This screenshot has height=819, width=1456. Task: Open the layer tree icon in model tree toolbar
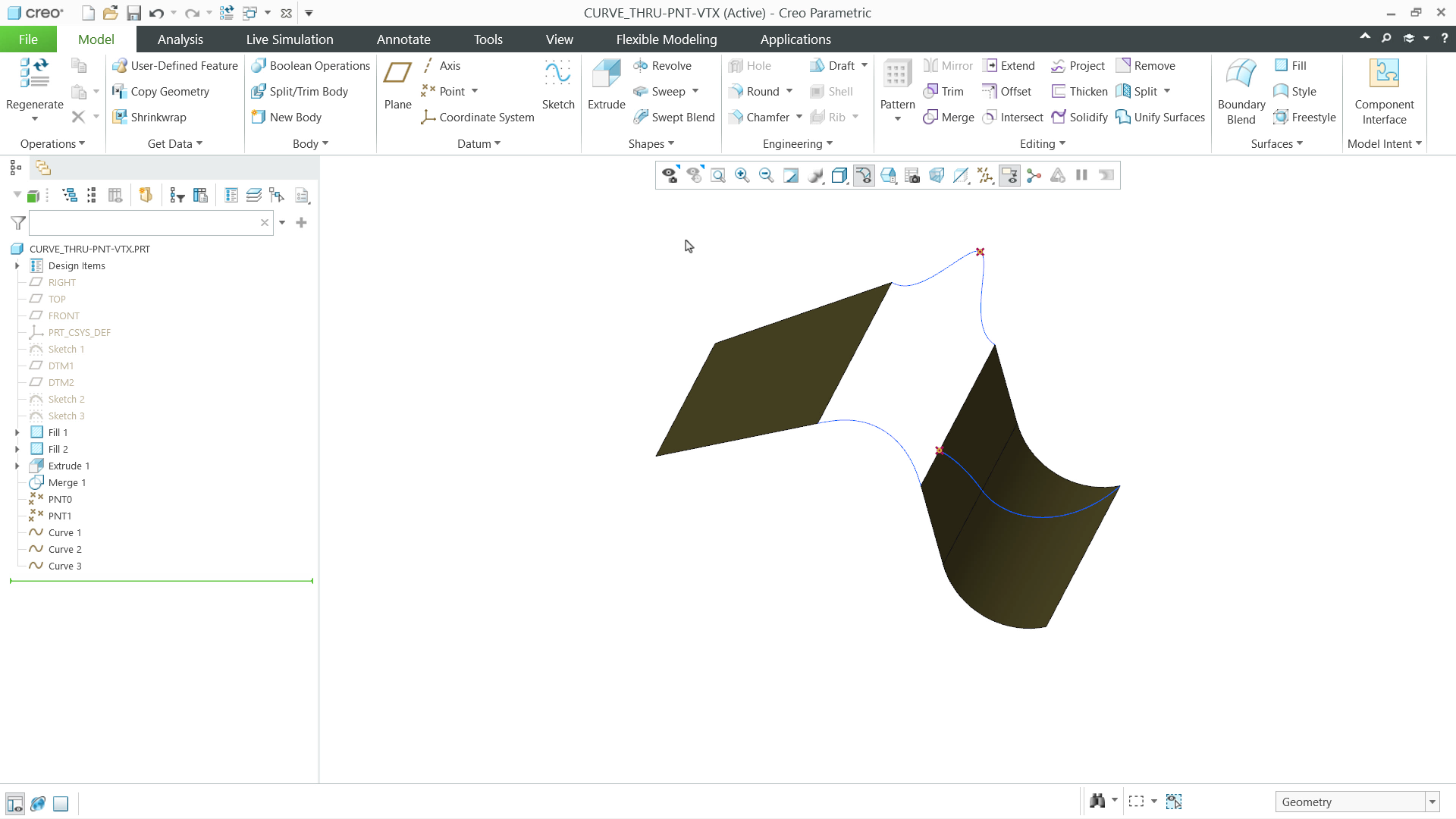coord(253,196)
